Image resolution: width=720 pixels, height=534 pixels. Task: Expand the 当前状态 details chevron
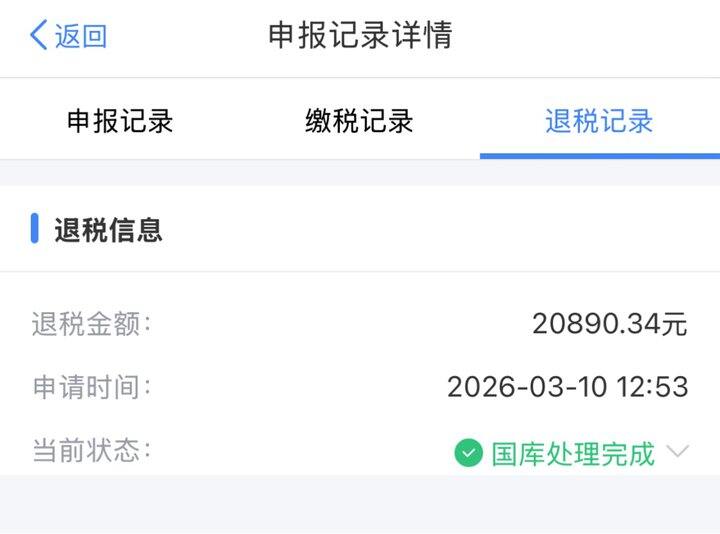point(678,452)
